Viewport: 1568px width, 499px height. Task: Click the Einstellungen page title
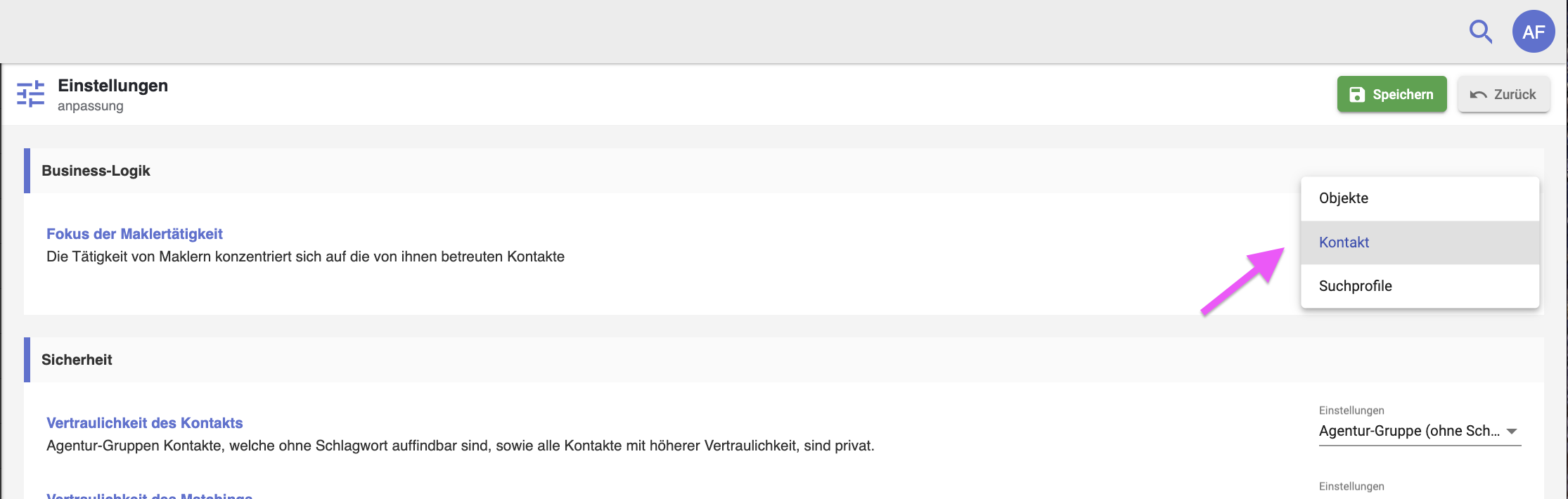click(113, 86)
